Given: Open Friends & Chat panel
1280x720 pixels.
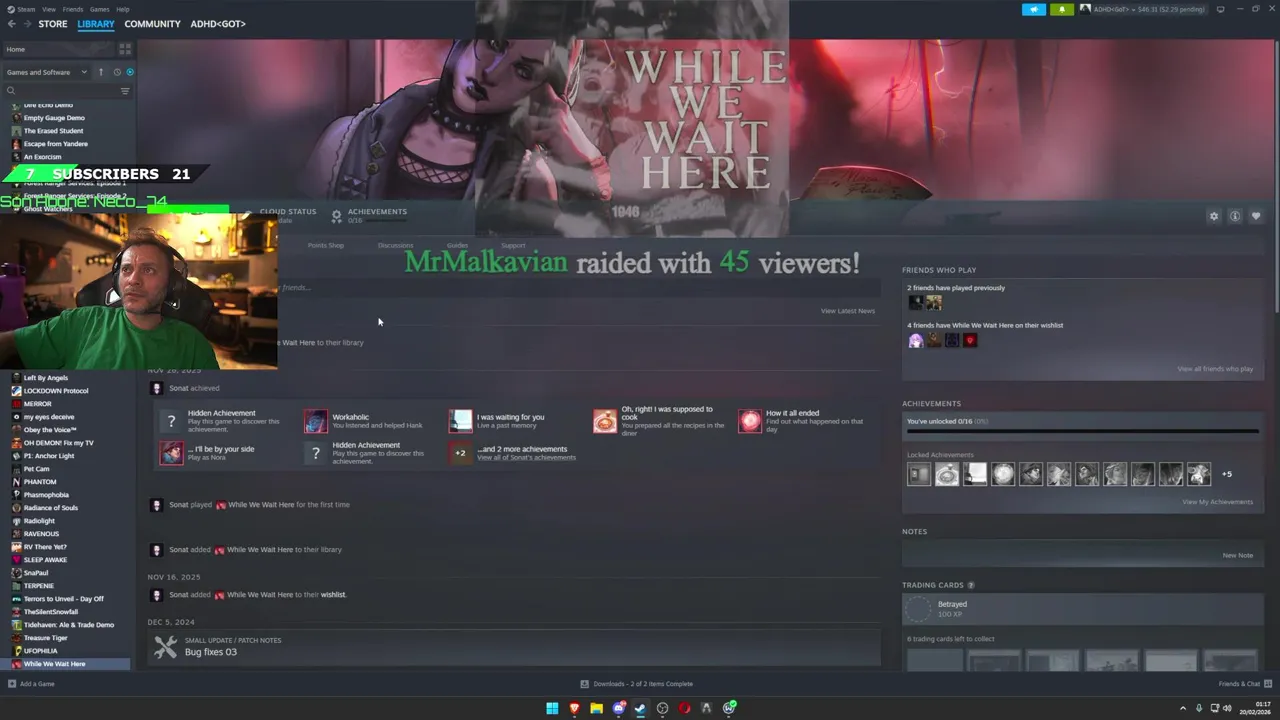Looking at the screenshot, I should tap(1245, 684).
